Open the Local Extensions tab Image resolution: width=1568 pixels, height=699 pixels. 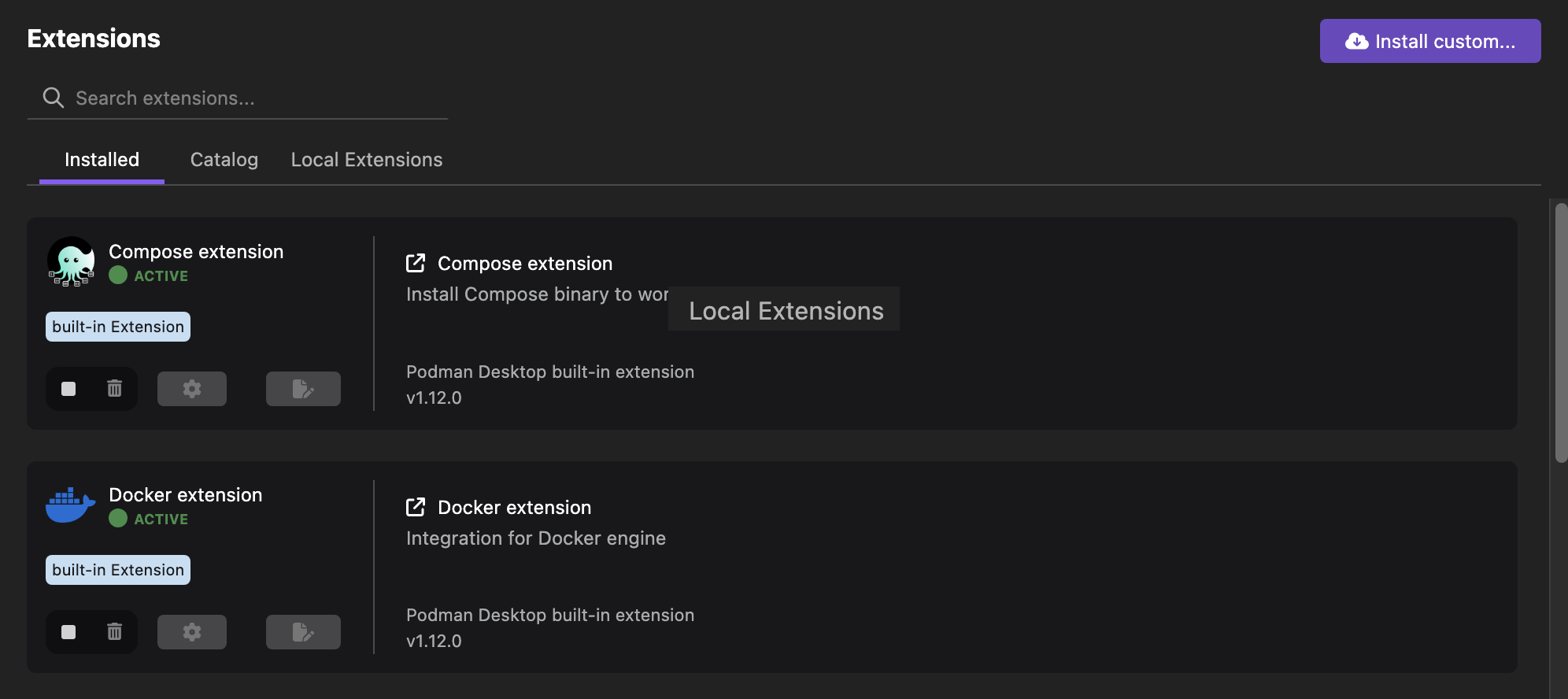(367, 160)
